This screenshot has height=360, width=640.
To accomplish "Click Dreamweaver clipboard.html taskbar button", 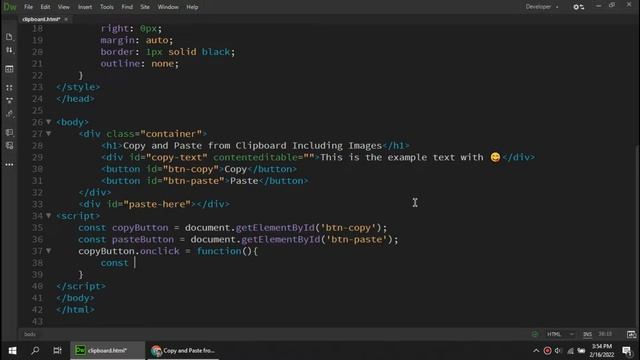I will [x=107, y=351].
